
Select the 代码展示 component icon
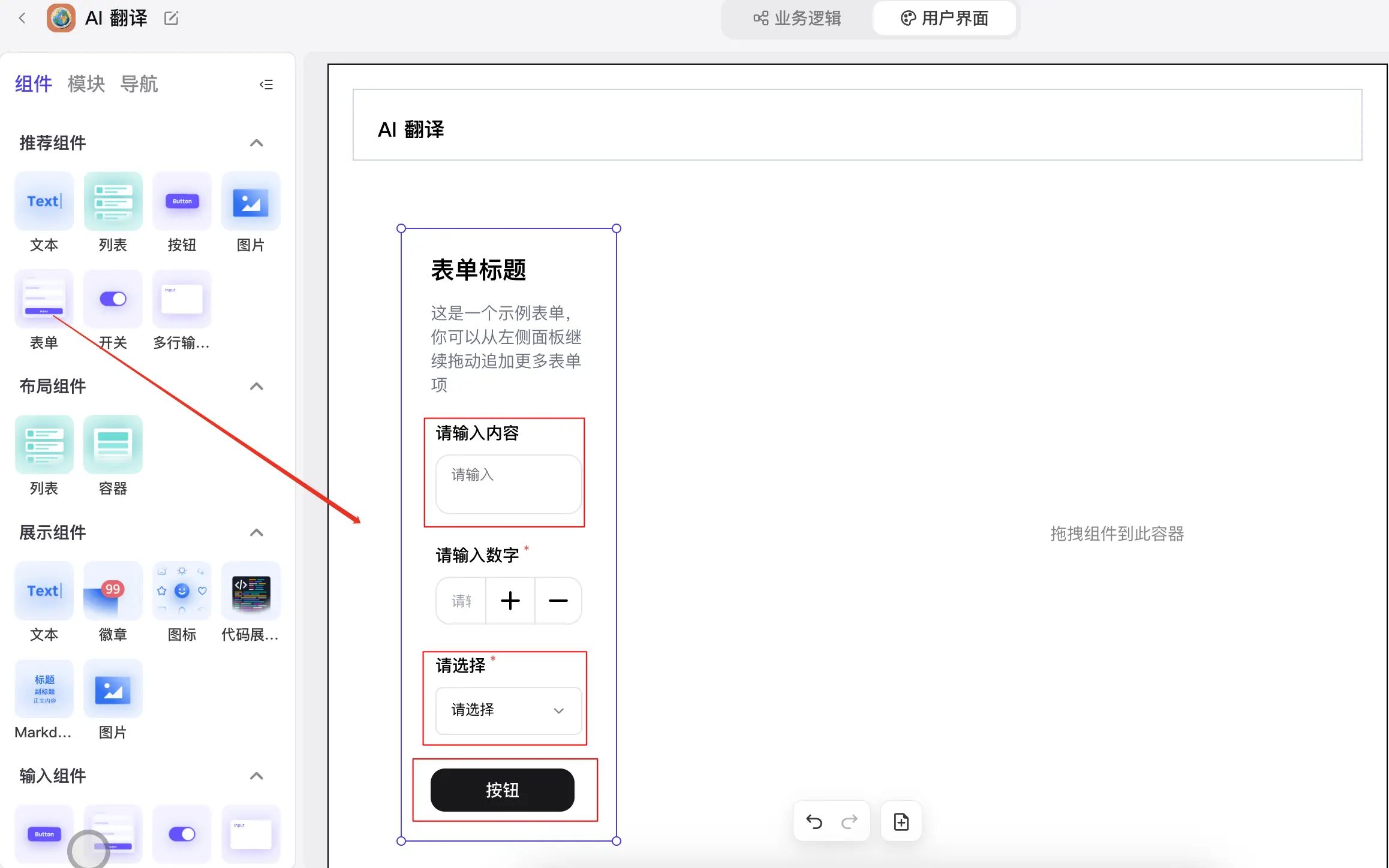[251, 591]
